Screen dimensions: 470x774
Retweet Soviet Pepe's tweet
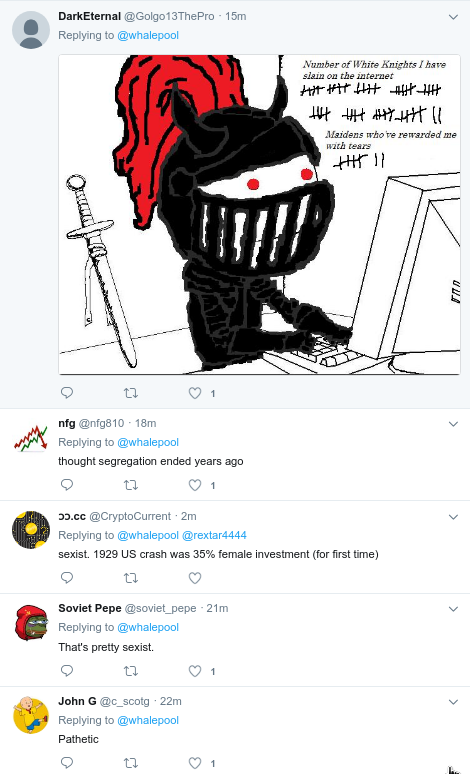130,671
